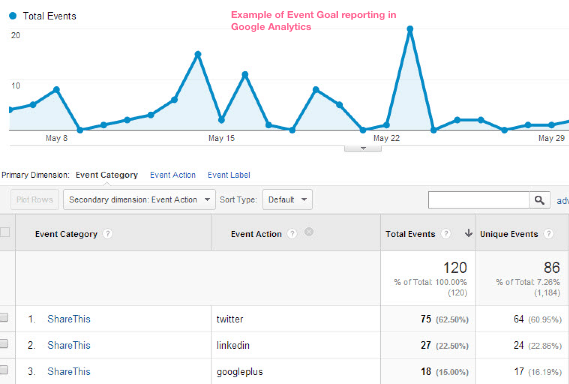569x384 pixels.
Task: Click the chart peak data point before May 15
Action: [x=198, y=54]
